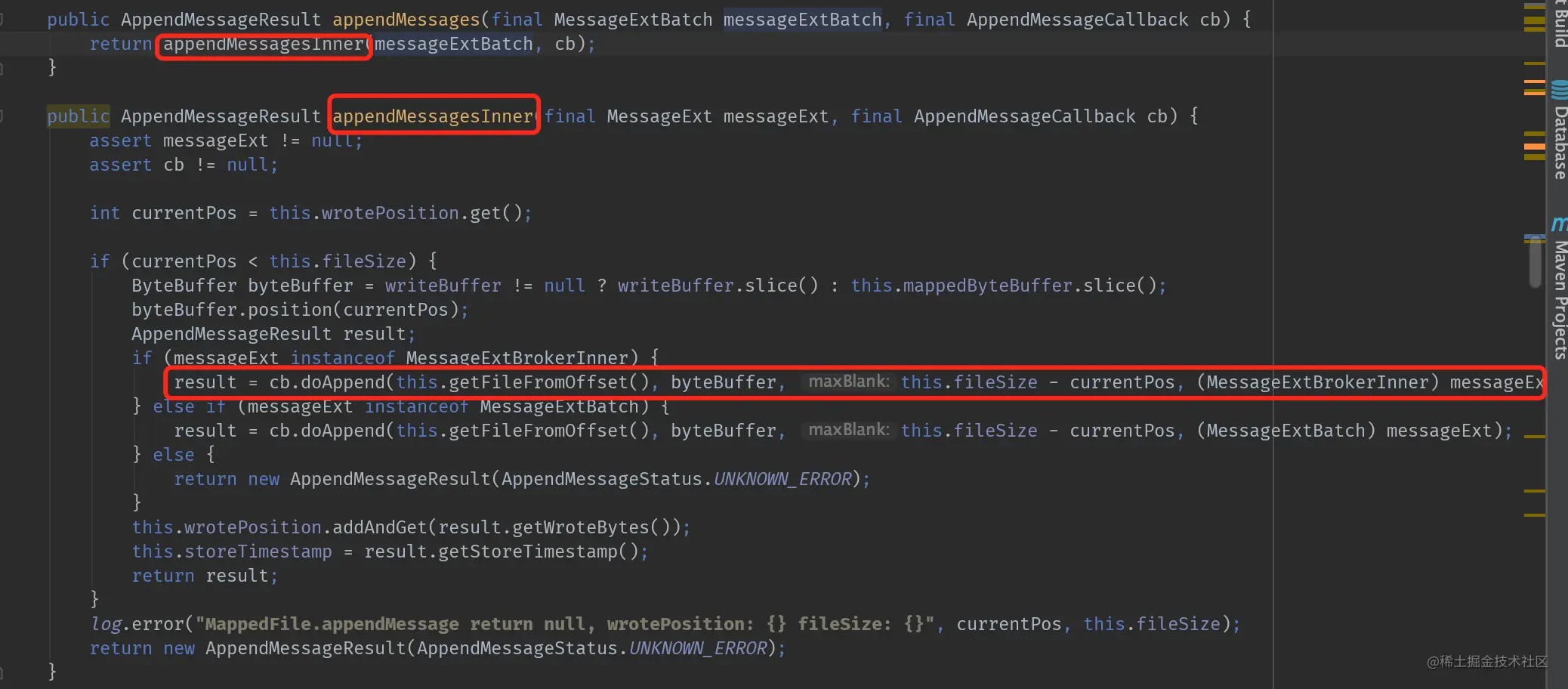Open the Build side tab
1568x689 pixels.
pyautogui.click(x=1560, y=23)
